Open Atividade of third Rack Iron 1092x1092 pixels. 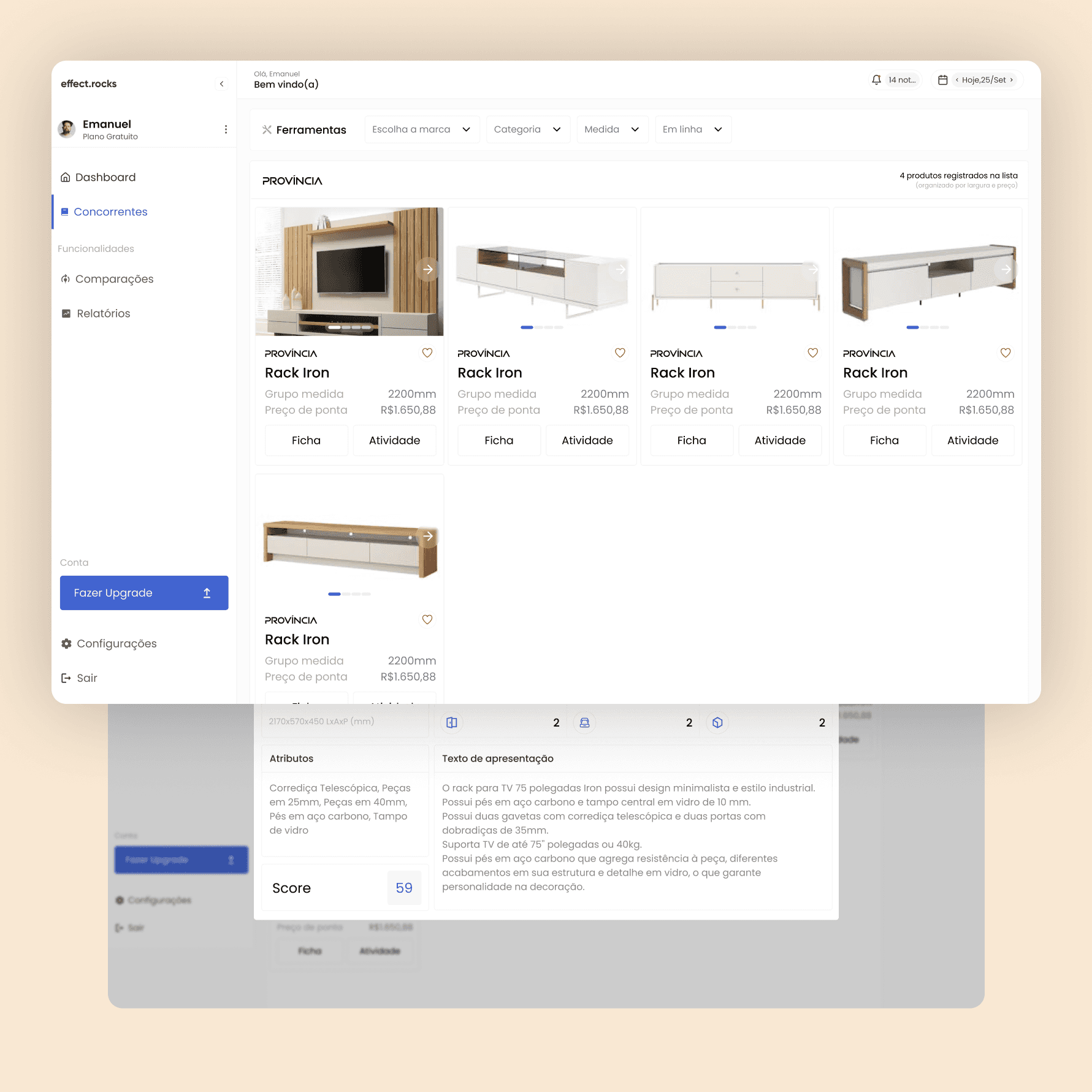pos(780,440)
